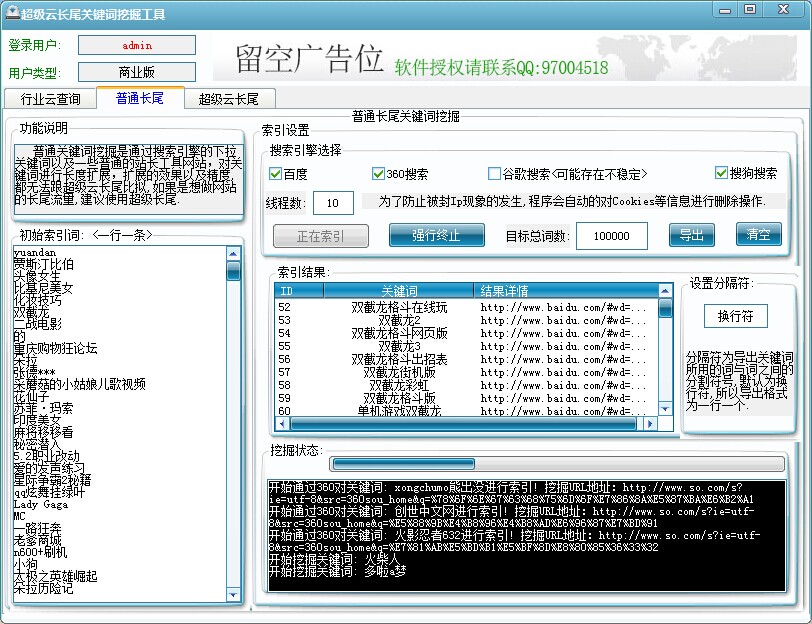Select result row 双截龙2

click(467, 321)
